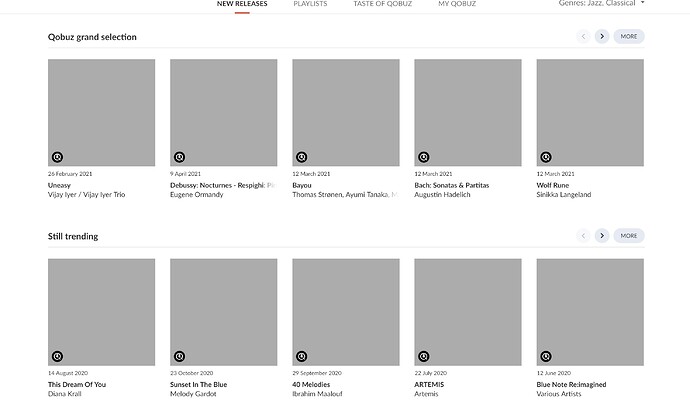This screenshot has width=690, height=407.
Task: Click artist Diana Krall
Action: pos(65,394)
